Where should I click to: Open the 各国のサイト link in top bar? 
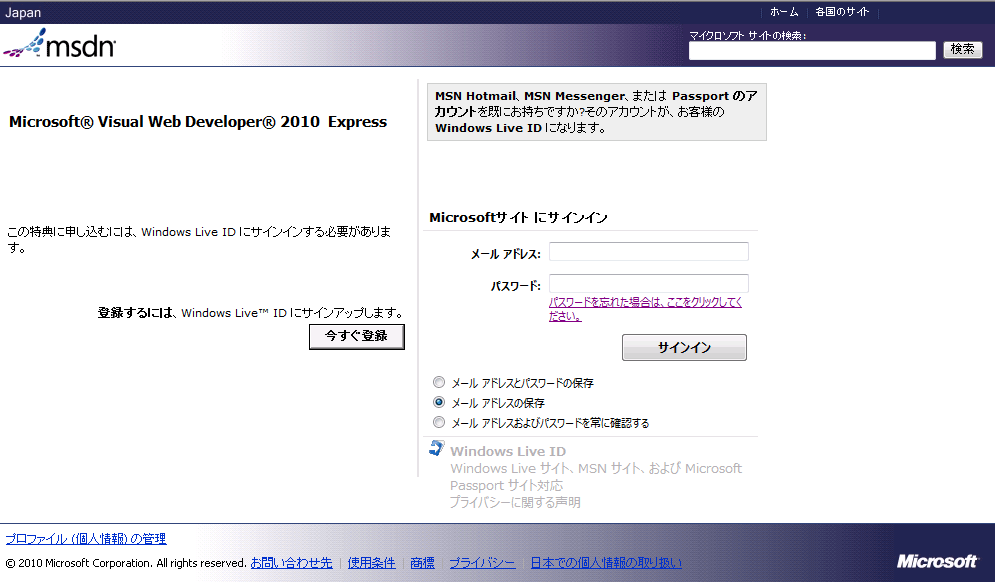tap(842, 12)
